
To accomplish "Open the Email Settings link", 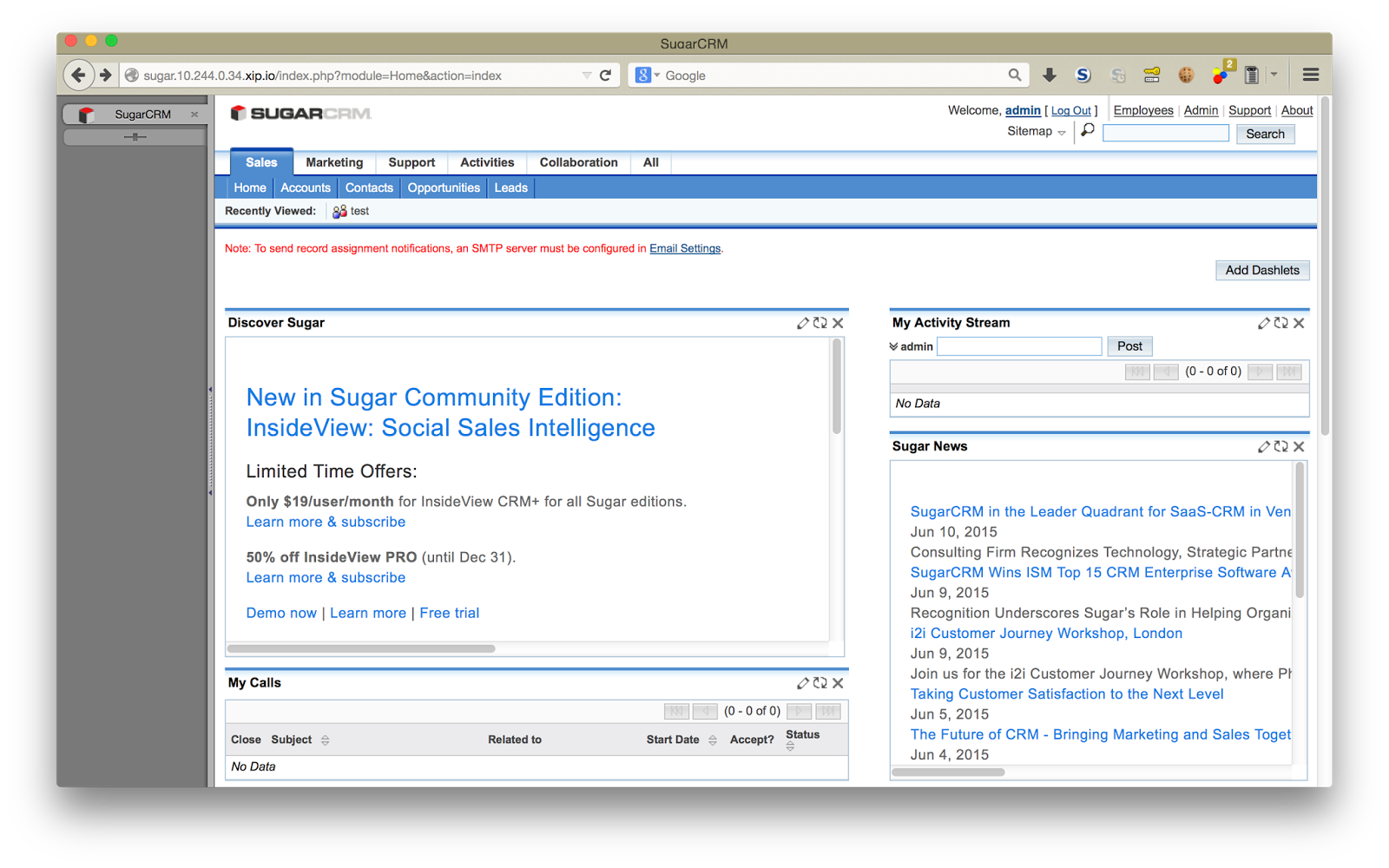I will click(685, 248).
